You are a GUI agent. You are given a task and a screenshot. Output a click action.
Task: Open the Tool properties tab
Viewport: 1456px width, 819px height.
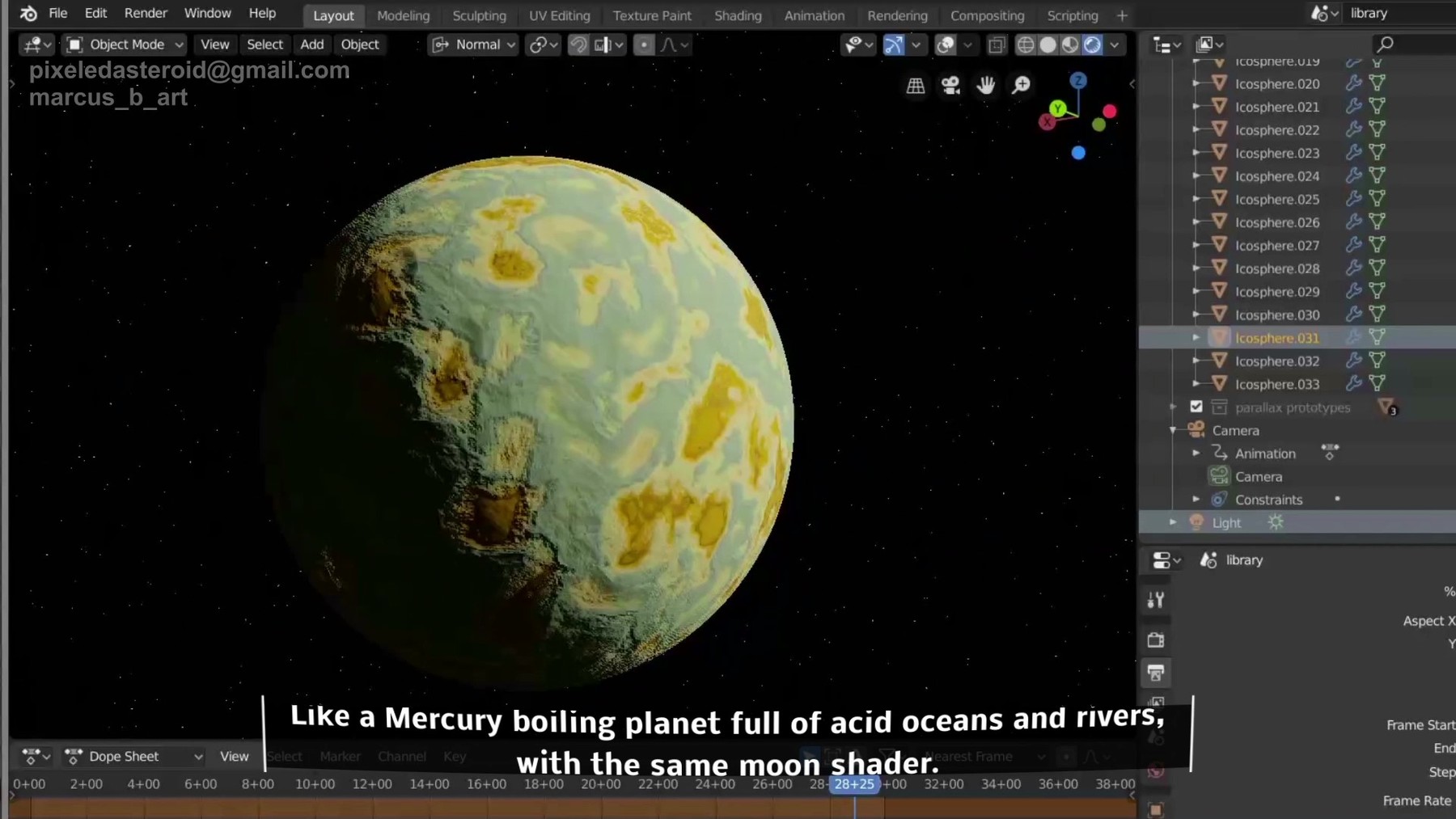[x=1156, y=600]
